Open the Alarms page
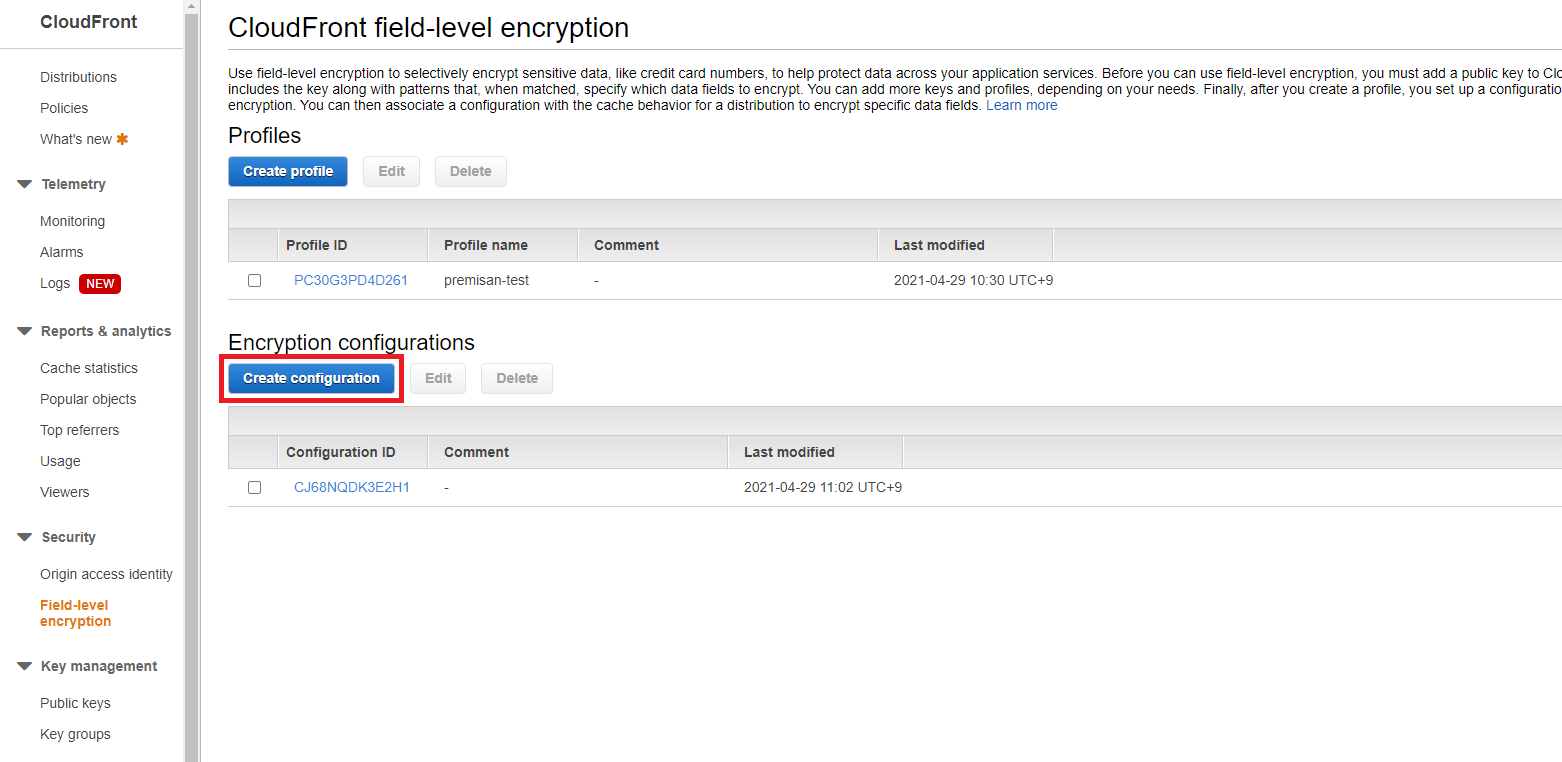Viewport: 1562px width, 762px height. pos(62,252)
